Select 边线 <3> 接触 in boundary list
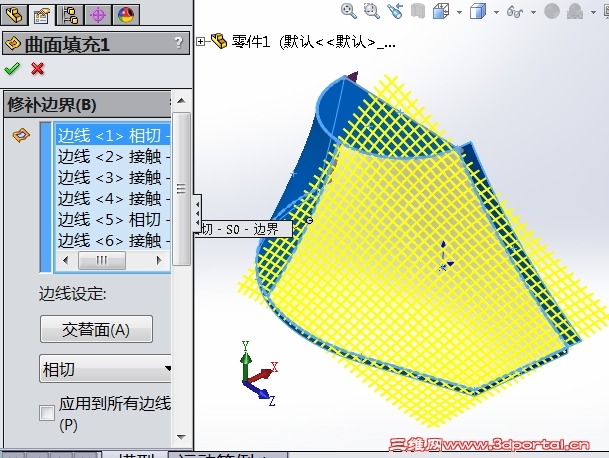609x458 pixels. [x=113, y=178]
